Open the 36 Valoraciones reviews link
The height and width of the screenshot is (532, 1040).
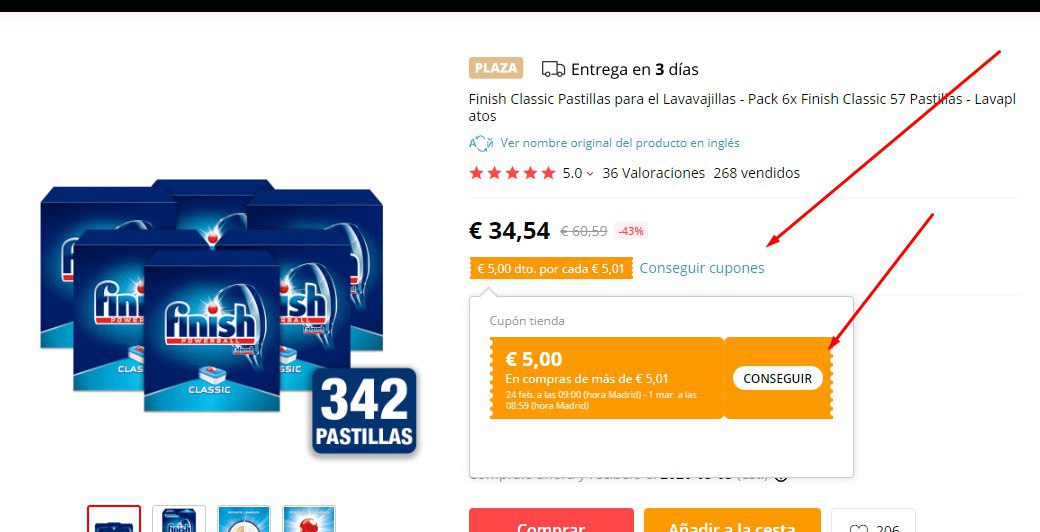pyautogui.click(x=653, y=173)
